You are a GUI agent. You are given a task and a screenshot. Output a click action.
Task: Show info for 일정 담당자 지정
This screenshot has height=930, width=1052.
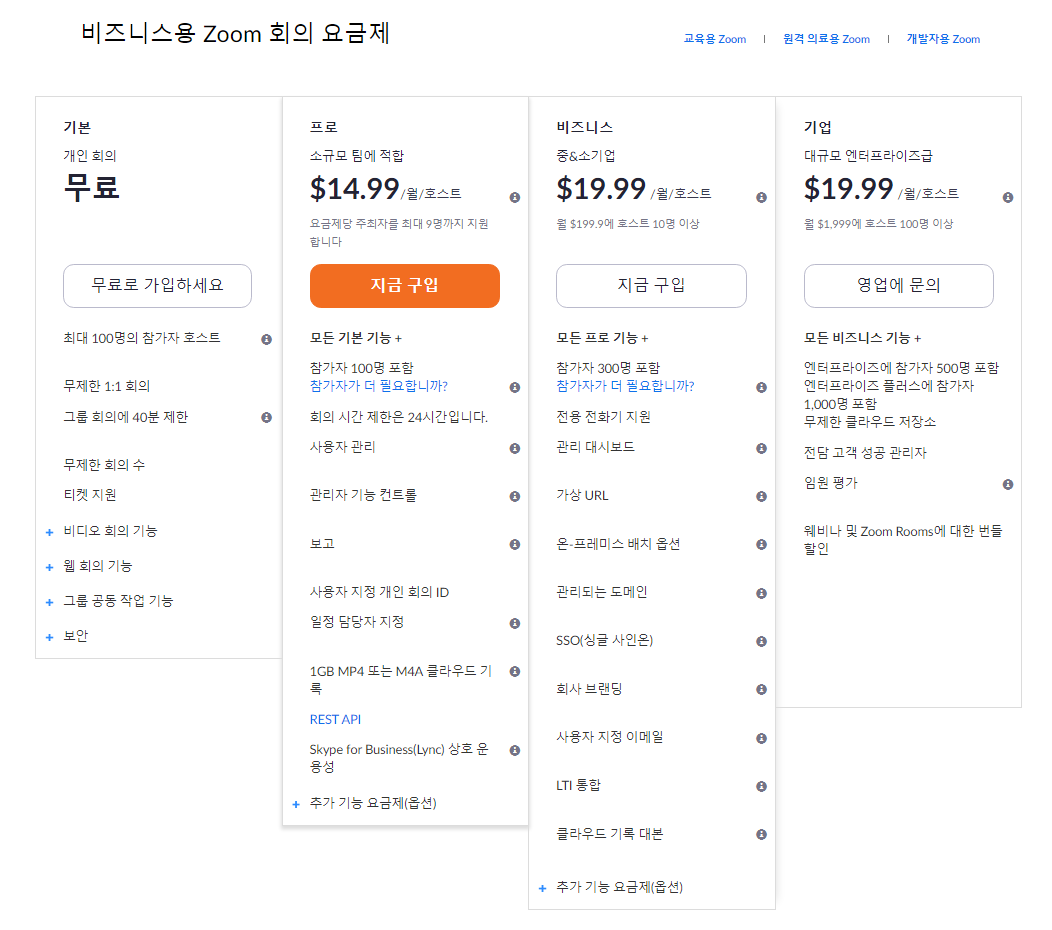(515, 623)
